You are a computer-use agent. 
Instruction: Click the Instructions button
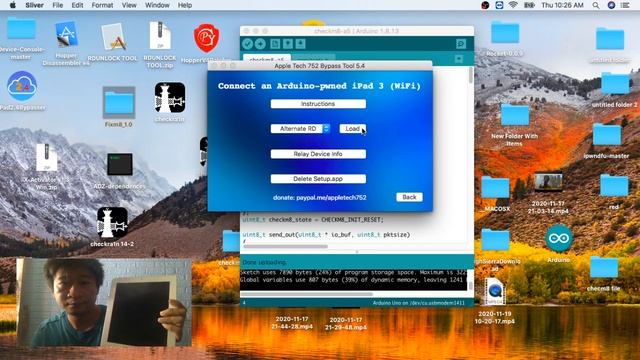[x=318, y=104]
